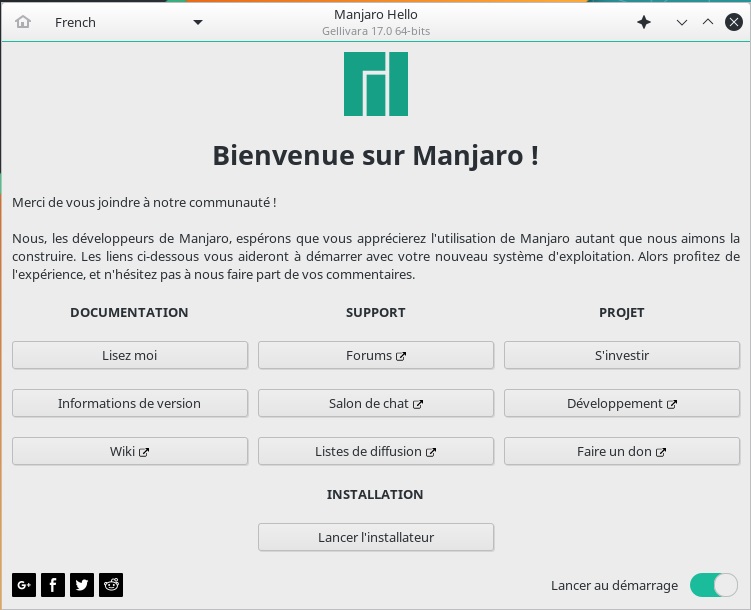Click Faire un don button
The width and height of the screenshot is (751, 610).
(622, 451)
